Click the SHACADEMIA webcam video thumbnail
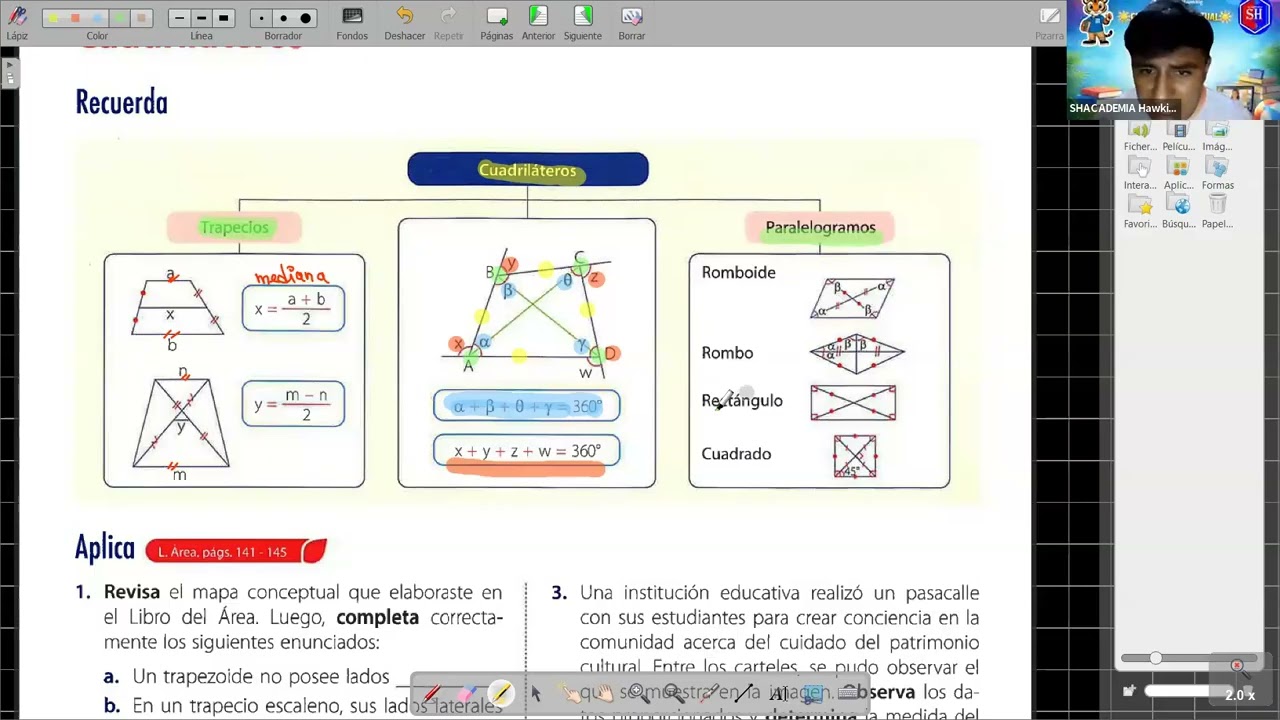The height and width of the screenshot is (720, 1280). pos(1172,60)
